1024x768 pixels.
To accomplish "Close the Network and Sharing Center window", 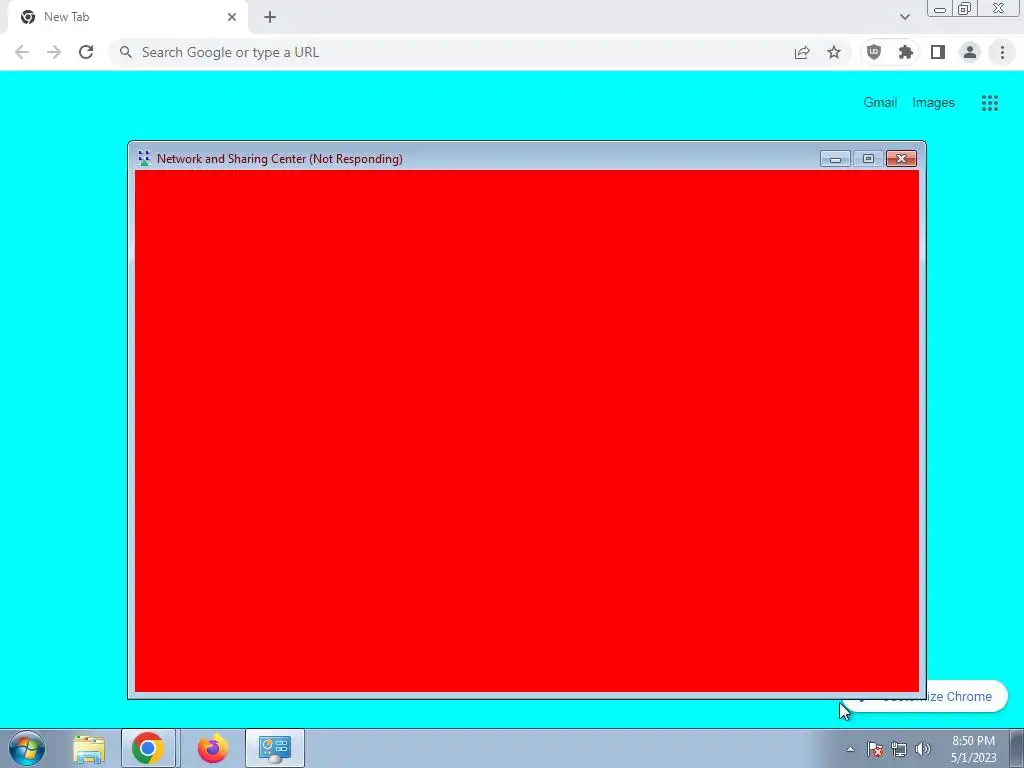I will click(x=901, y=159).
